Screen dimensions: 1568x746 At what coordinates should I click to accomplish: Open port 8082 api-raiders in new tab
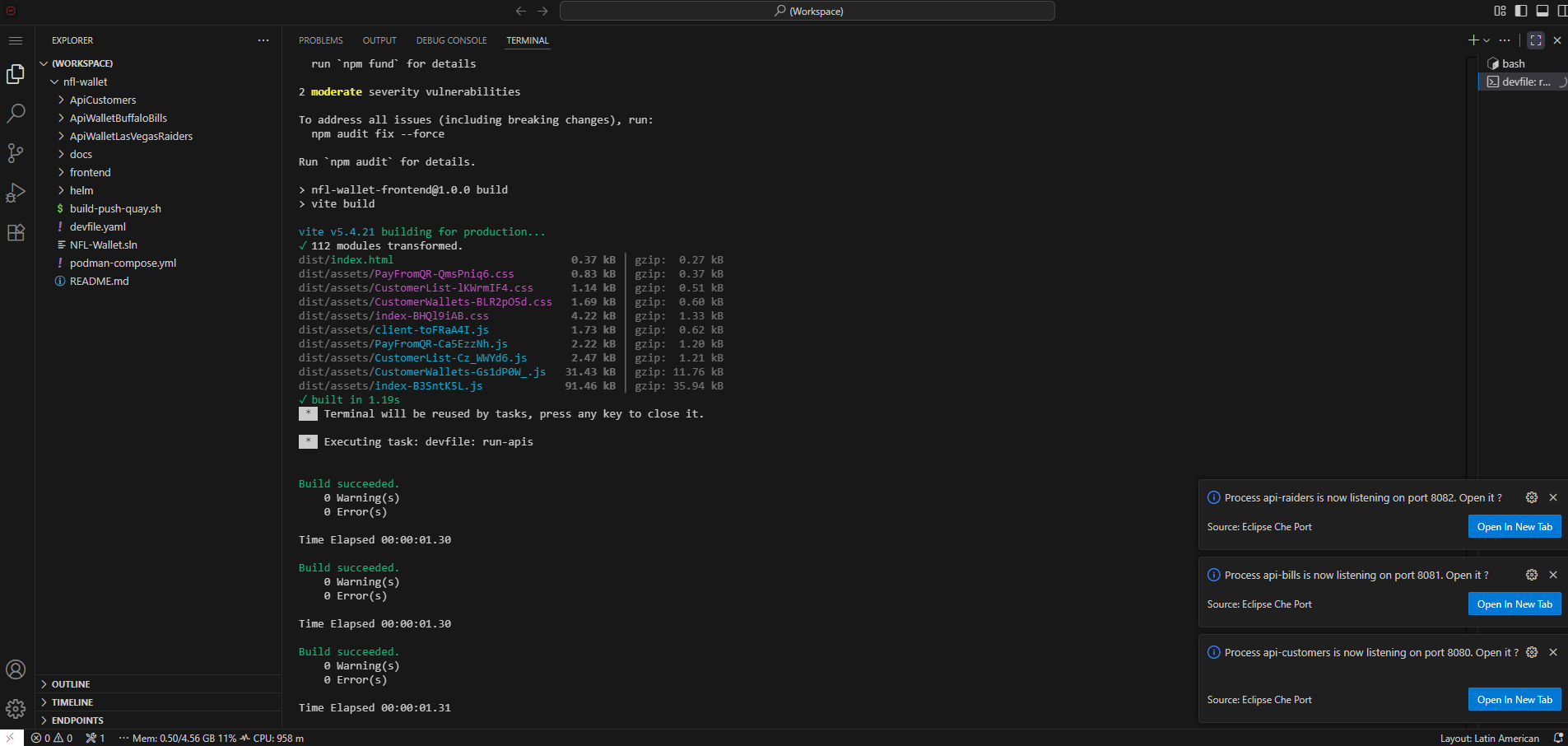tap(1514, 527)
